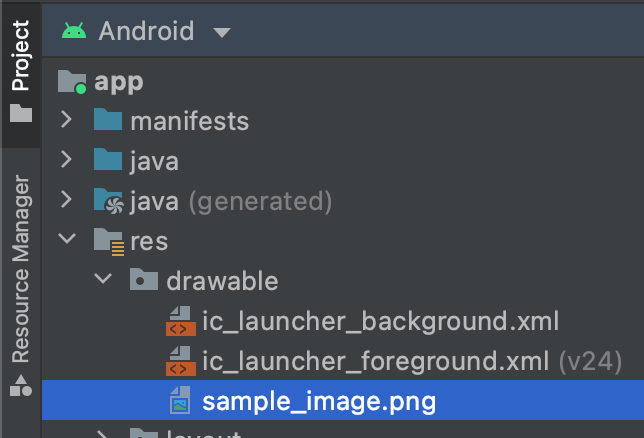Expand the java folder

click(67, 161)
